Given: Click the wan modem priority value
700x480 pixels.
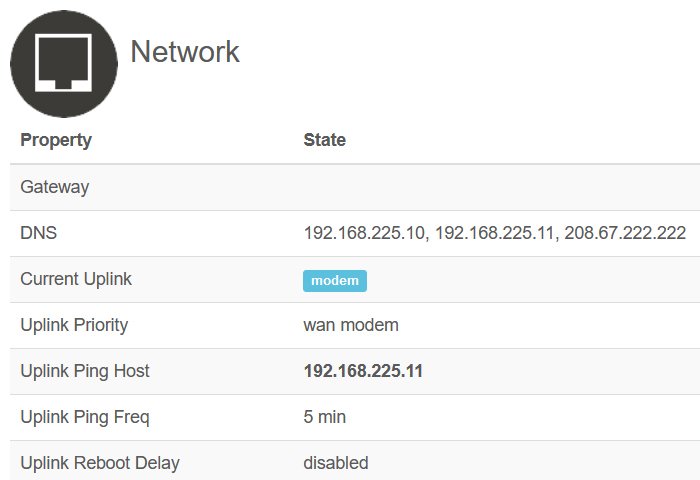Looking at the screenshot, I should [x=351, y=325].
